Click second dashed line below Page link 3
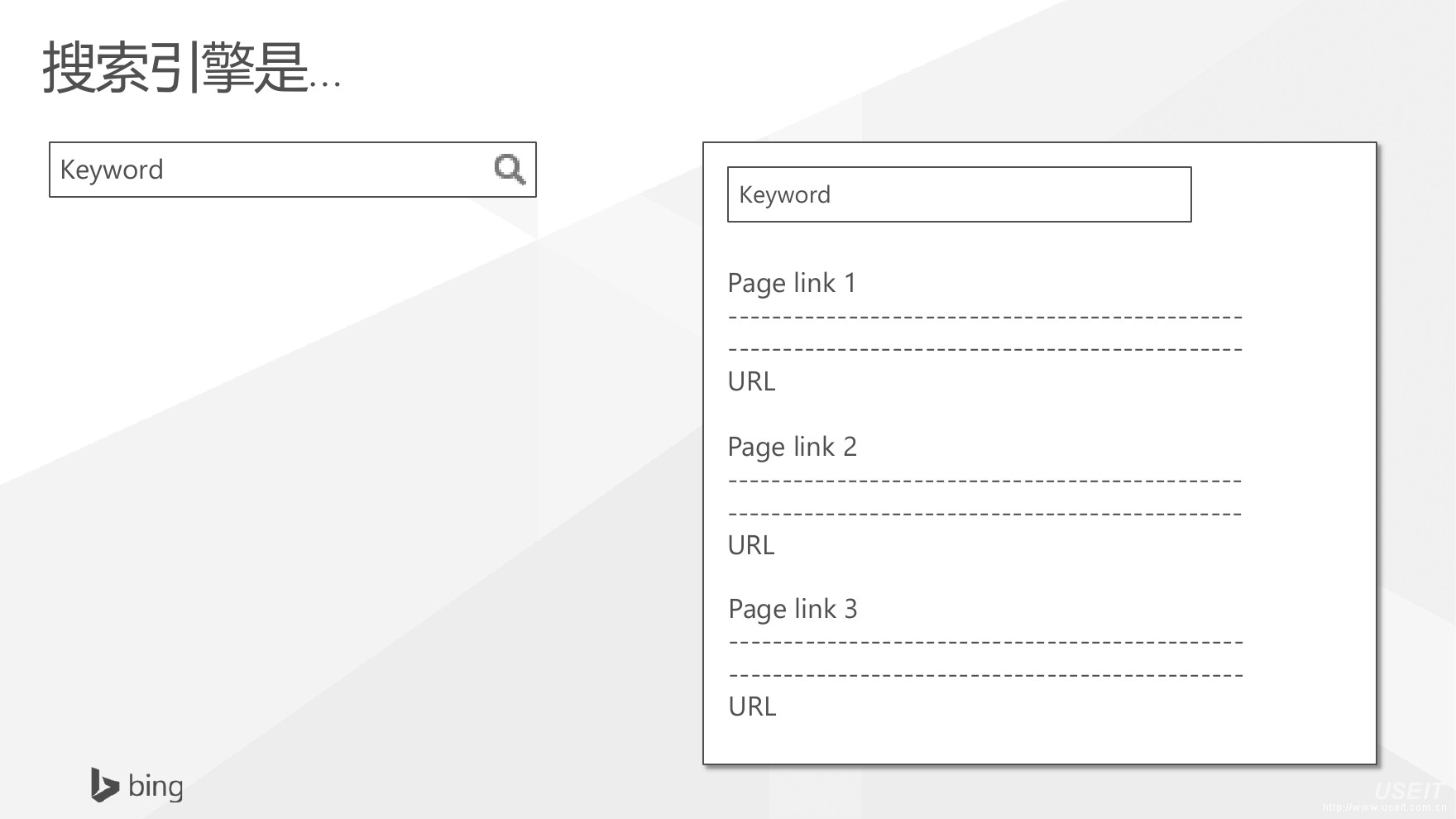Screen dimensions: 1456x819 click(x=984, y=675)
